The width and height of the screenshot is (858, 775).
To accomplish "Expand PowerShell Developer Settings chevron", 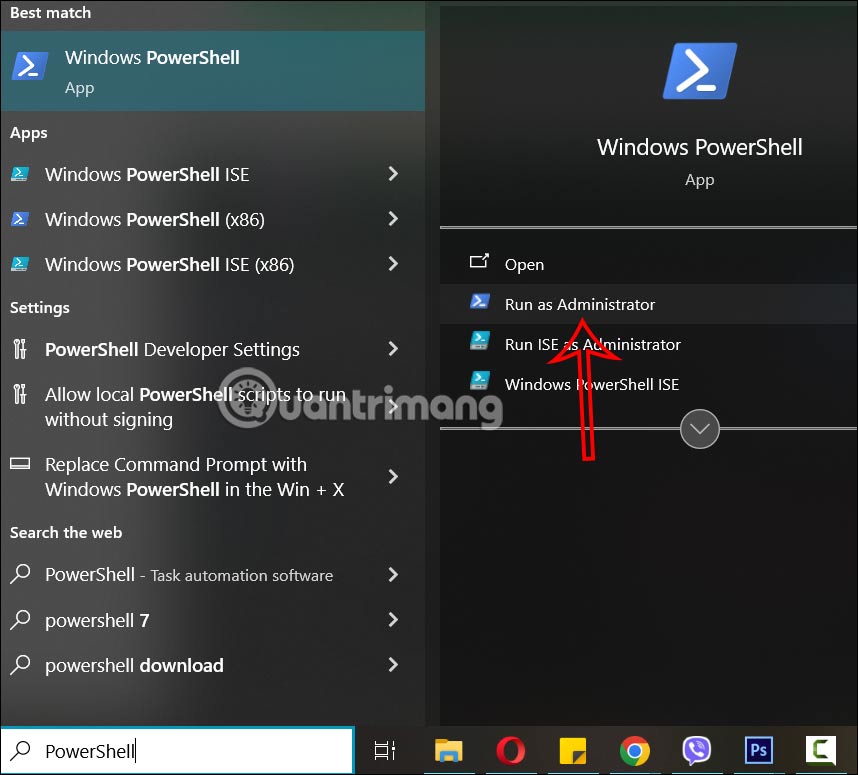I will coord(393,349).
